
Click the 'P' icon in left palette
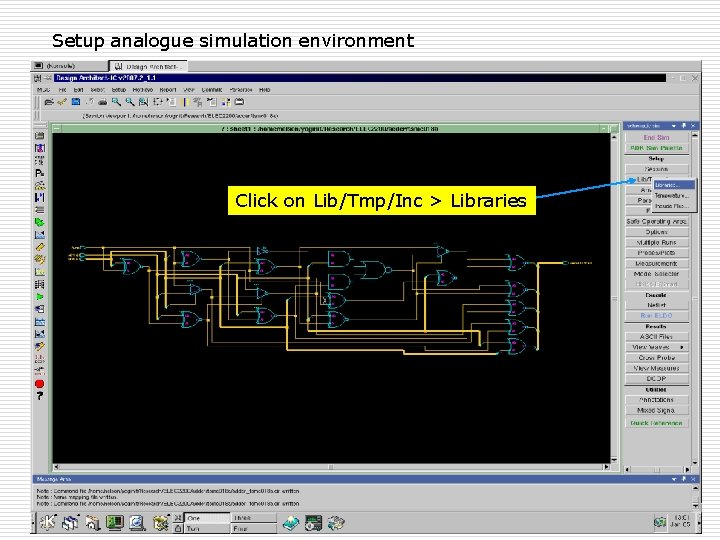click(x=40, y=173)
